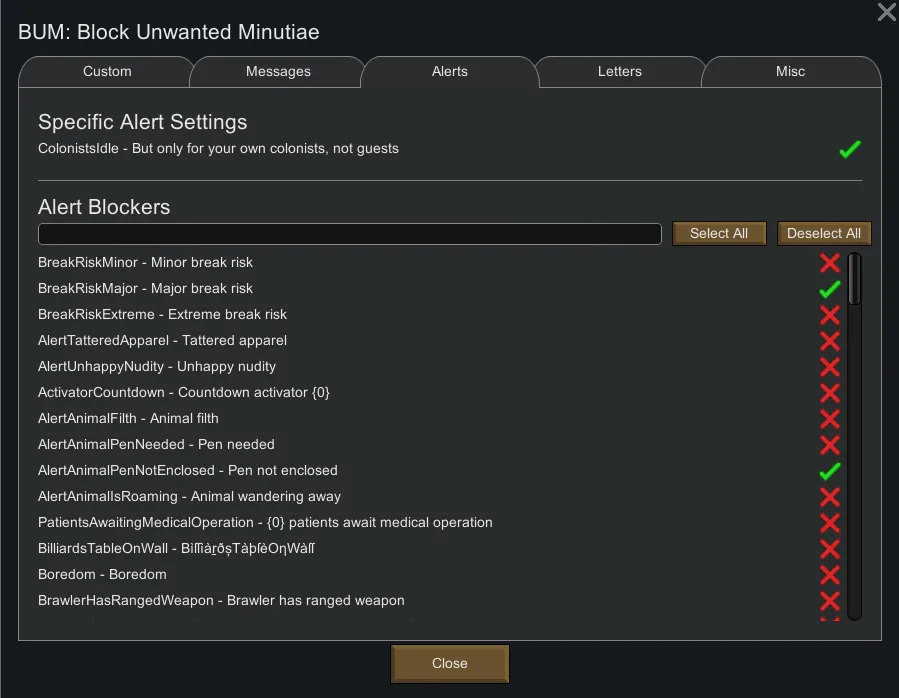The height and width of the screenshot is (698, 899).
Task: Toggle the ActivatorCountdown red X
Action: pyautogui.click(x=829, y=393)
